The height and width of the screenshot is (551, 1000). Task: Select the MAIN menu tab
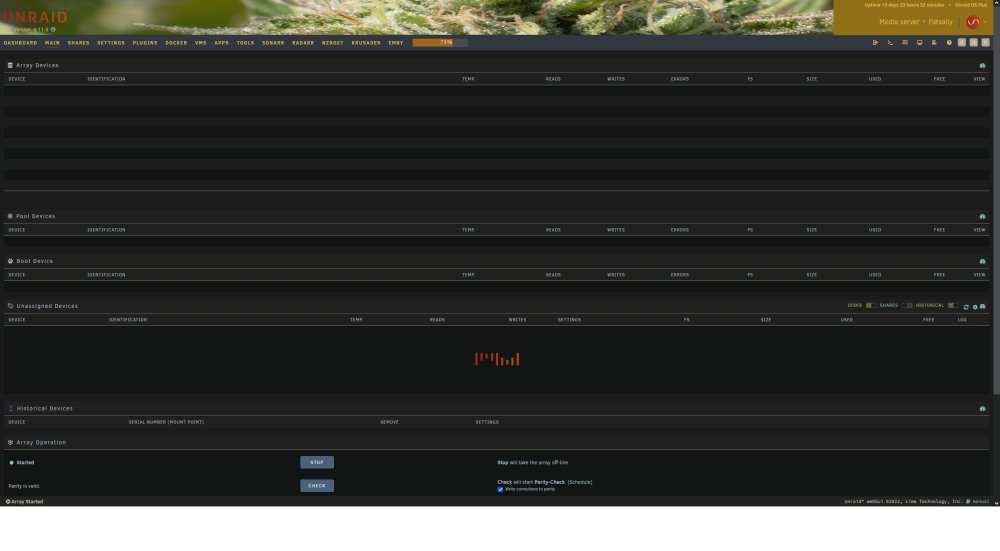tap(52, 43)
